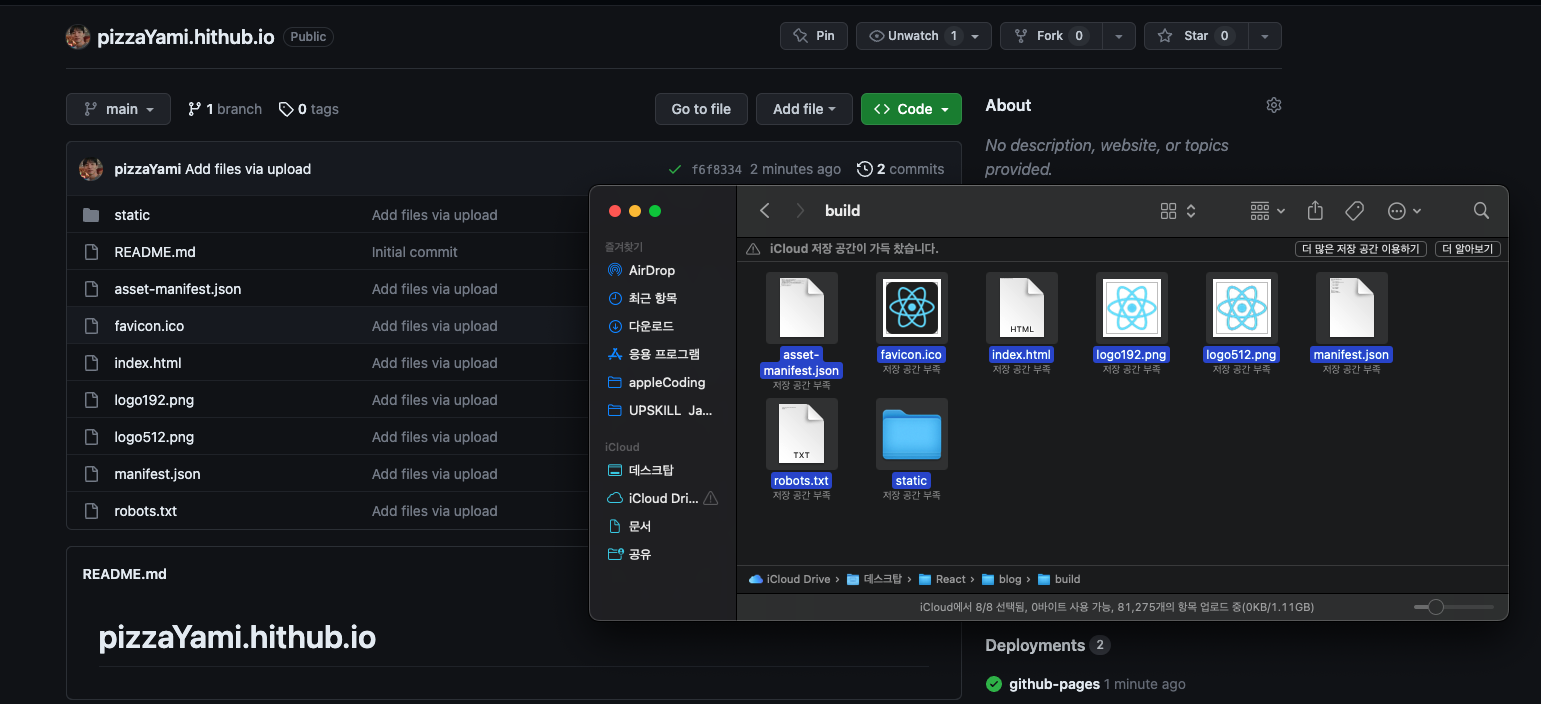Open favicon.ico in GitHub file list
Screen dimensions: 1541x704
149,326
